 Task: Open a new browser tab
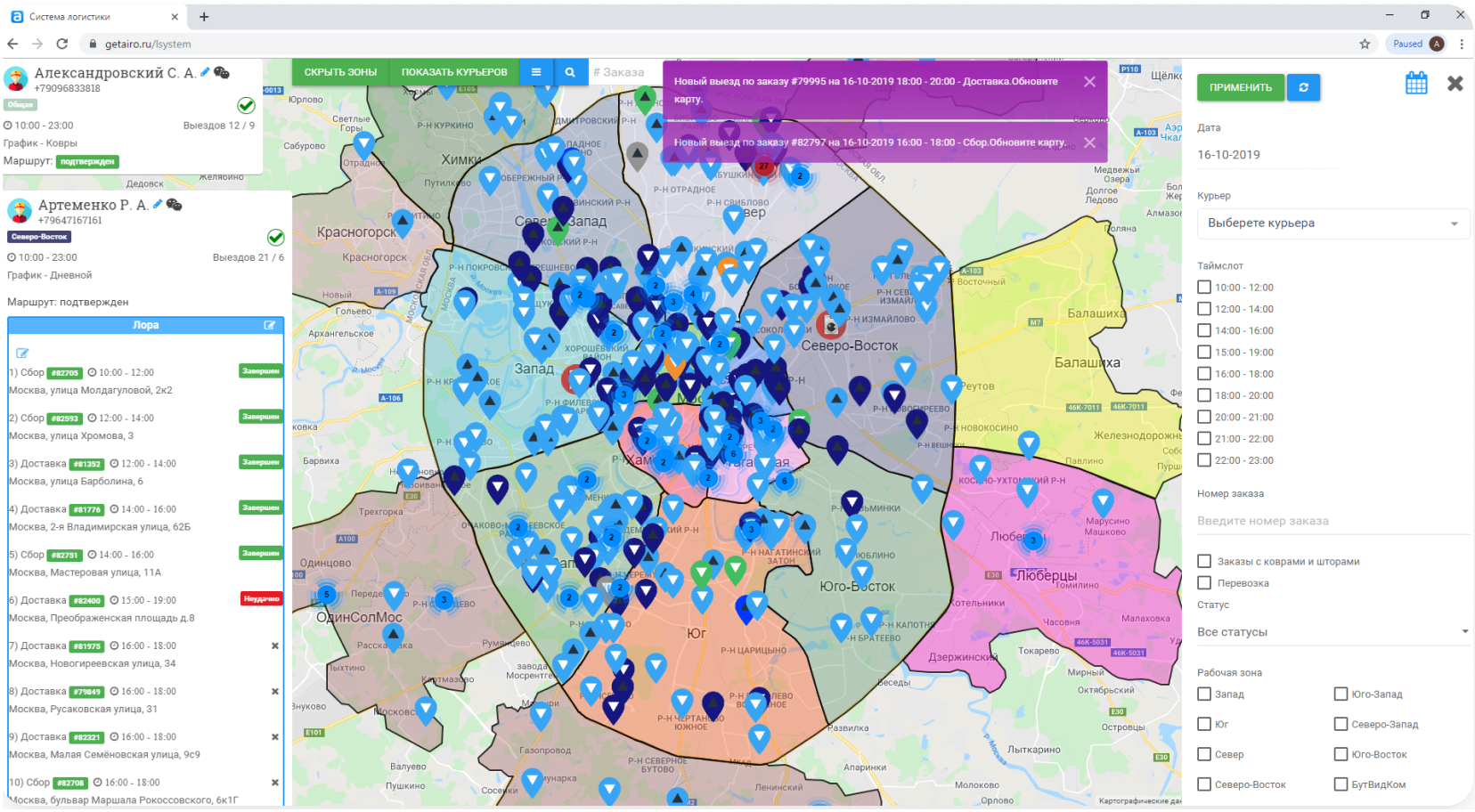204,17
